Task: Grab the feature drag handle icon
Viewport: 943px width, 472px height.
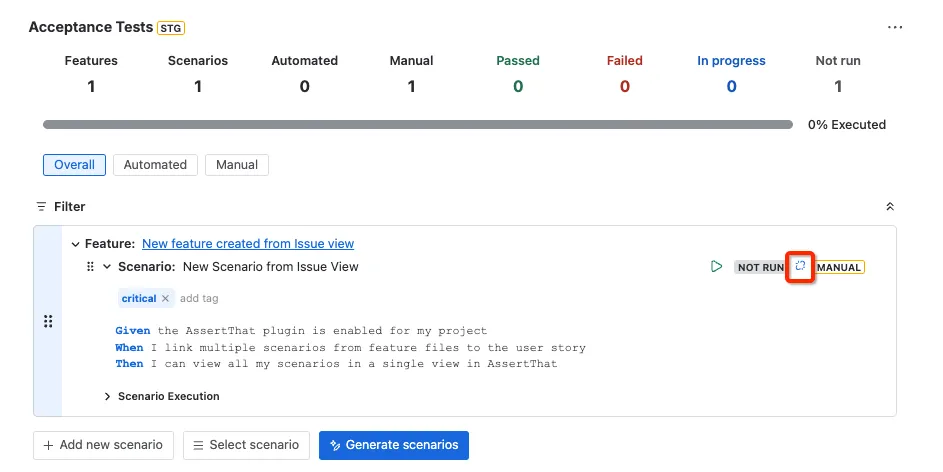Action: [x=48, y=321]
